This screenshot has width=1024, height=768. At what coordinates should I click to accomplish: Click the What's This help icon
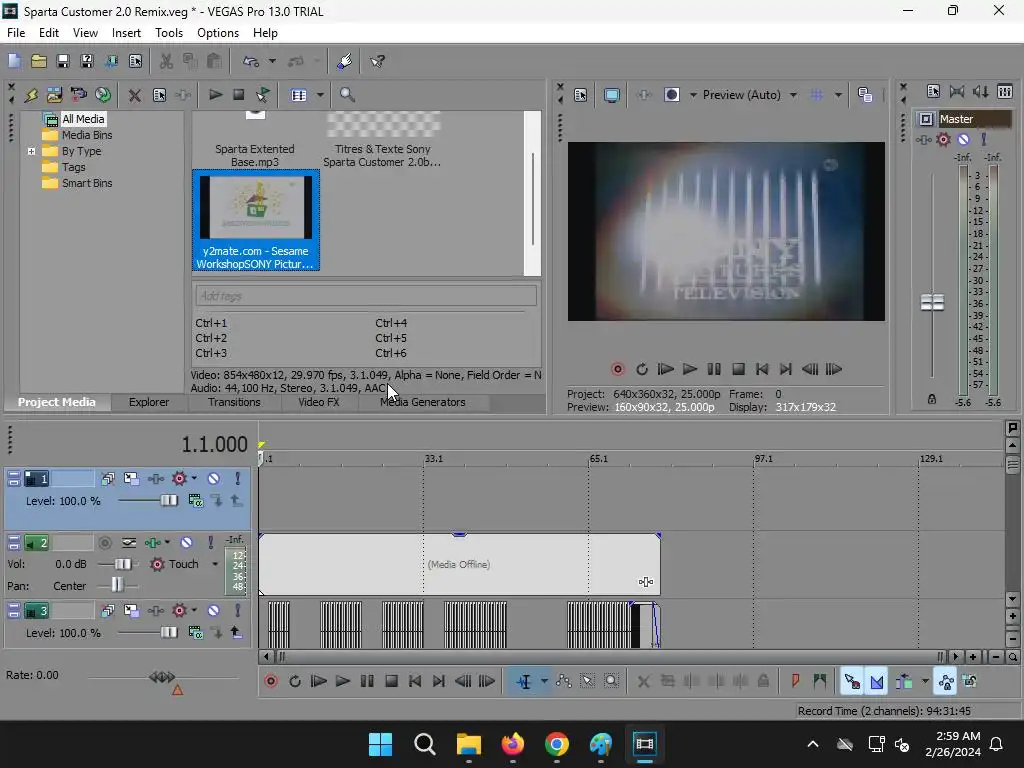point(377,61)
